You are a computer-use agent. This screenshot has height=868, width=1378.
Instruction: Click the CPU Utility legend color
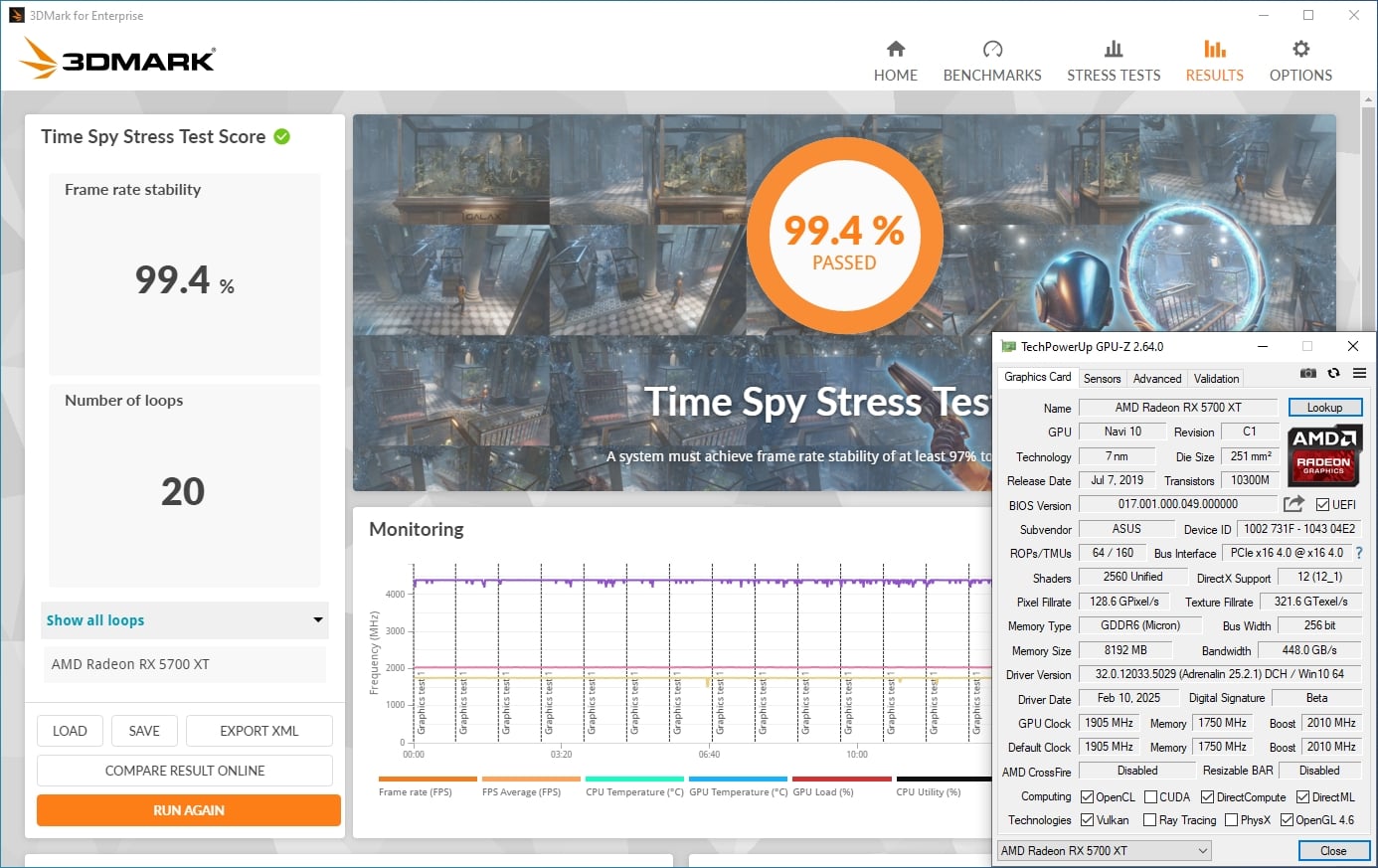pos(945,780)
